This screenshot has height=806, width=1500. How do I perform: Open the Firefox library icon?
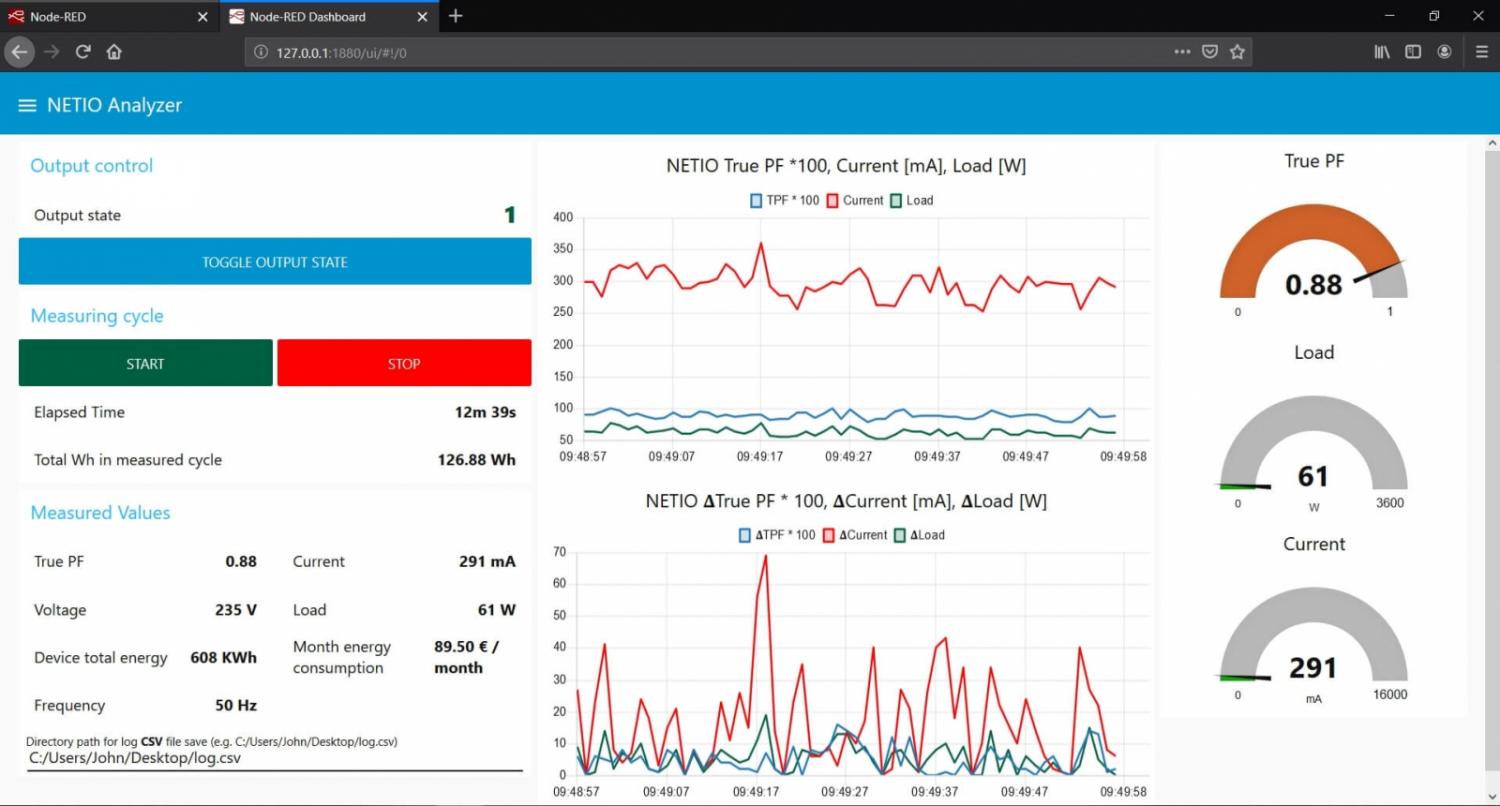coord(1382,52)
